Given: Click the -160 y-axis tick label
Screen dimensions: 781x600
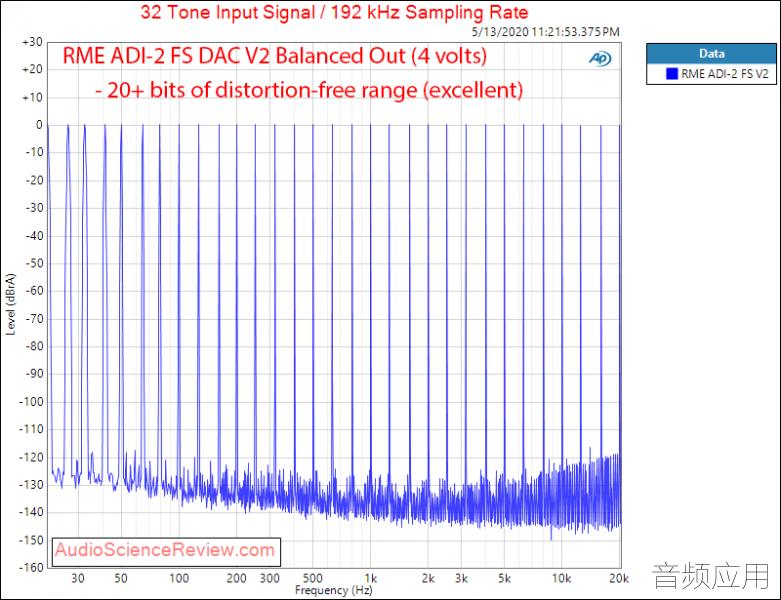Looking at the screenshot, I should click(31, 568).
